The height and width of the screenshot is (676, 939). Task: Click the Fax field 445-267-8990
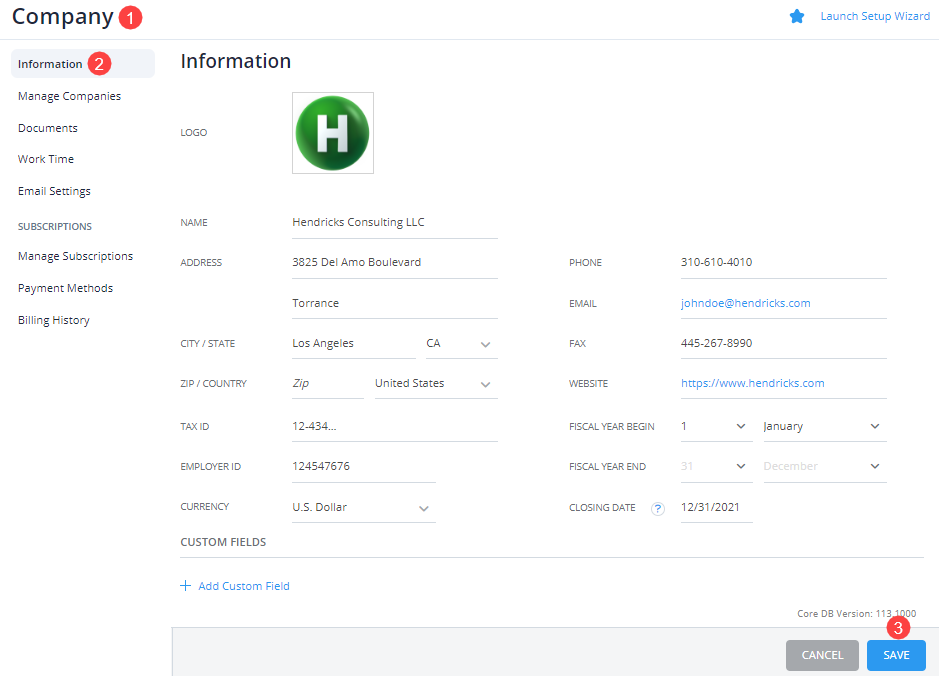coord(783,344)
